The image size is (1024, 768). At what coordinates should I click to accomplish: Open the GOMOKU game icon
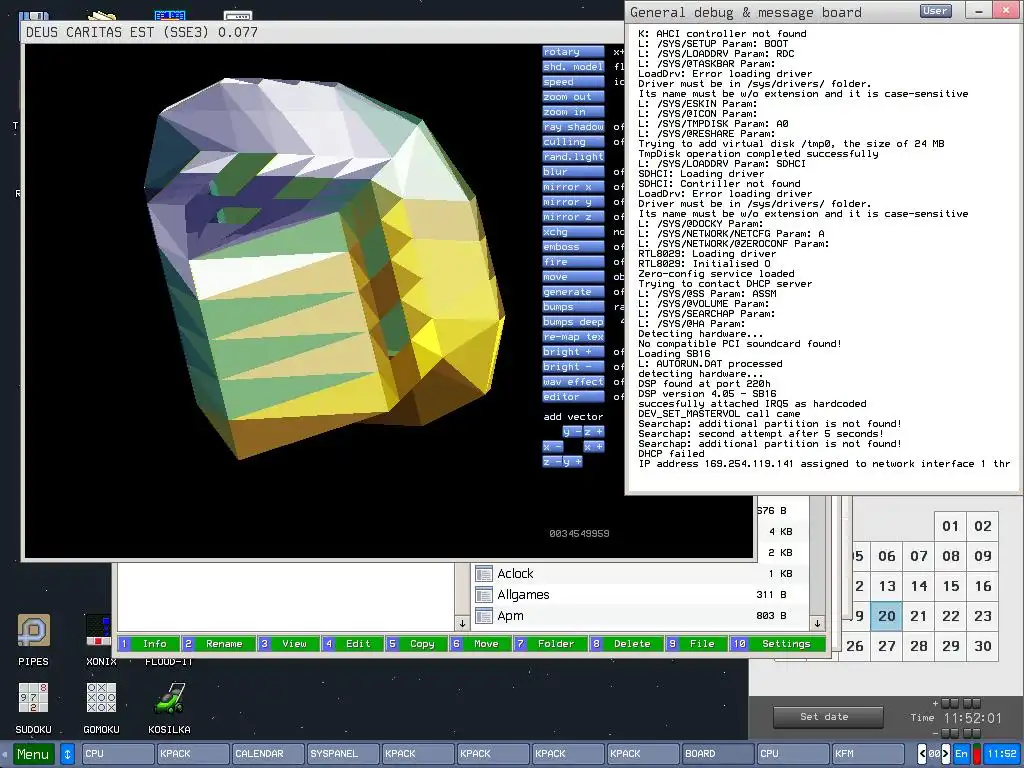point(101,697)
